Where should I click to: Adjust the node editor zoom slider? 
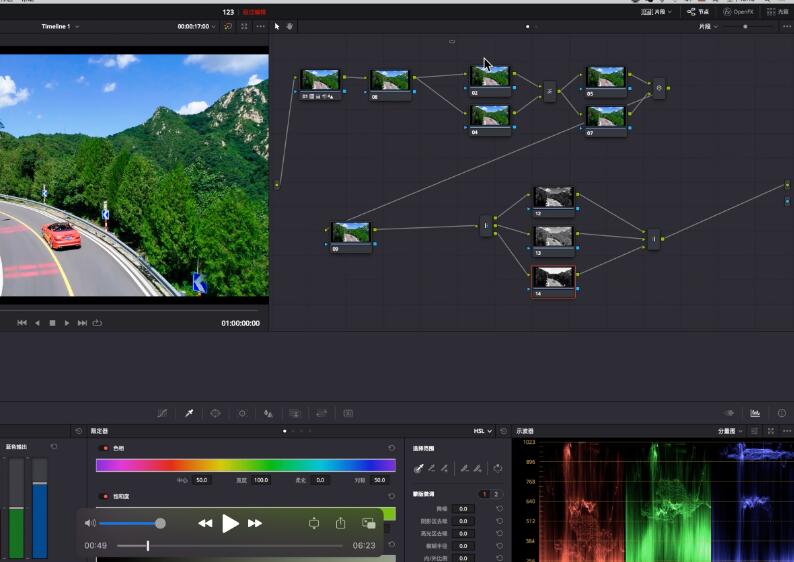(x=745, y=26)
